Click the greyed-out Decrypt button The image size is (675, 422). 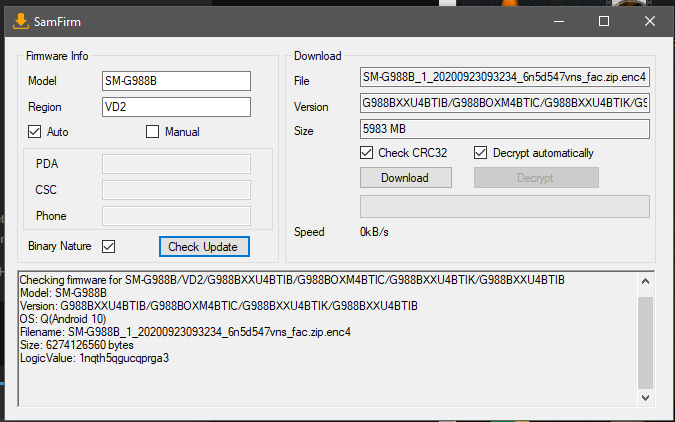click(536, 178)
